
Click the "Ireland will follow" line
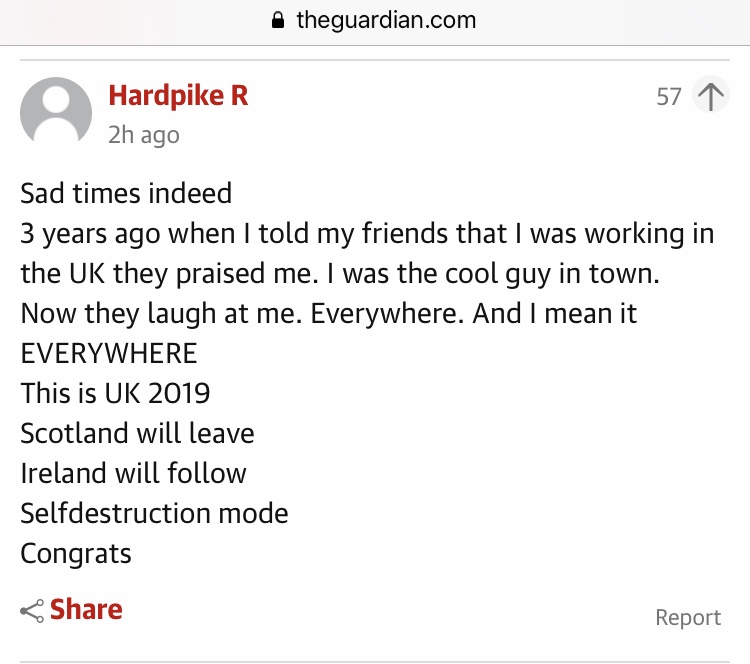point(133,473)
